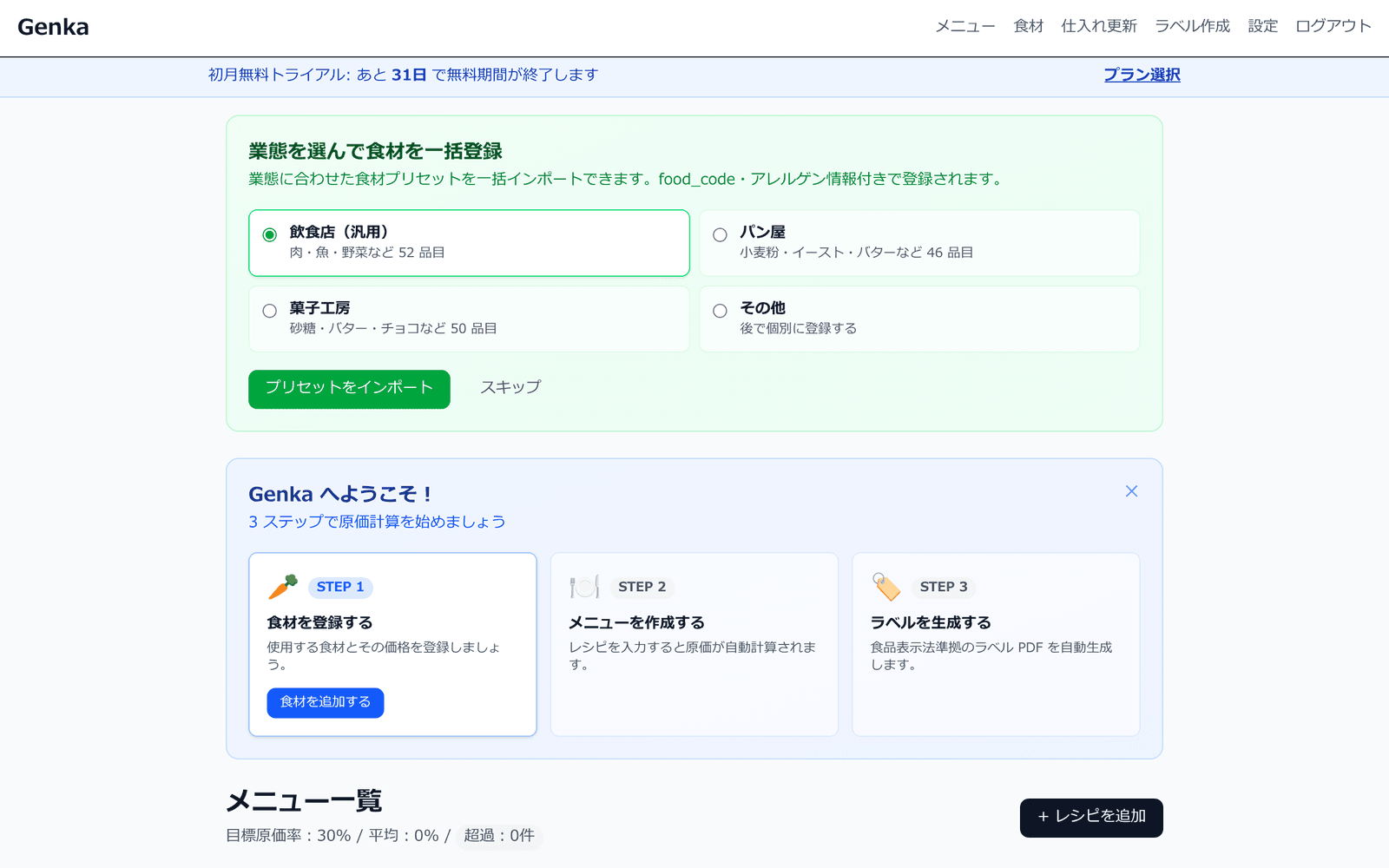
Task: Click the plate icon on STEP 2
Action: click(584, 587)
